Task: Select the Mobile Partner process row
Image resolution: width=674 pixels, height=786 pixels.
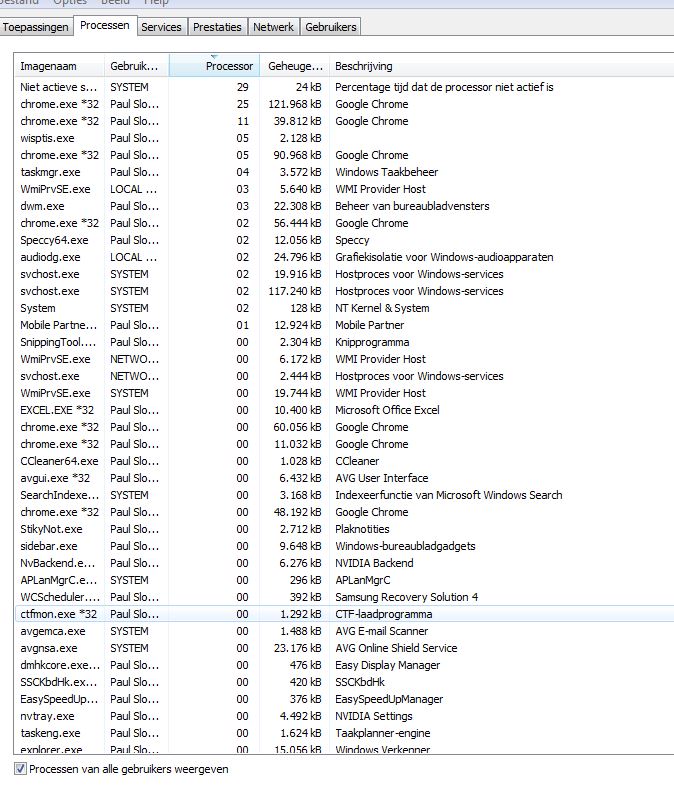Action: 344,325
